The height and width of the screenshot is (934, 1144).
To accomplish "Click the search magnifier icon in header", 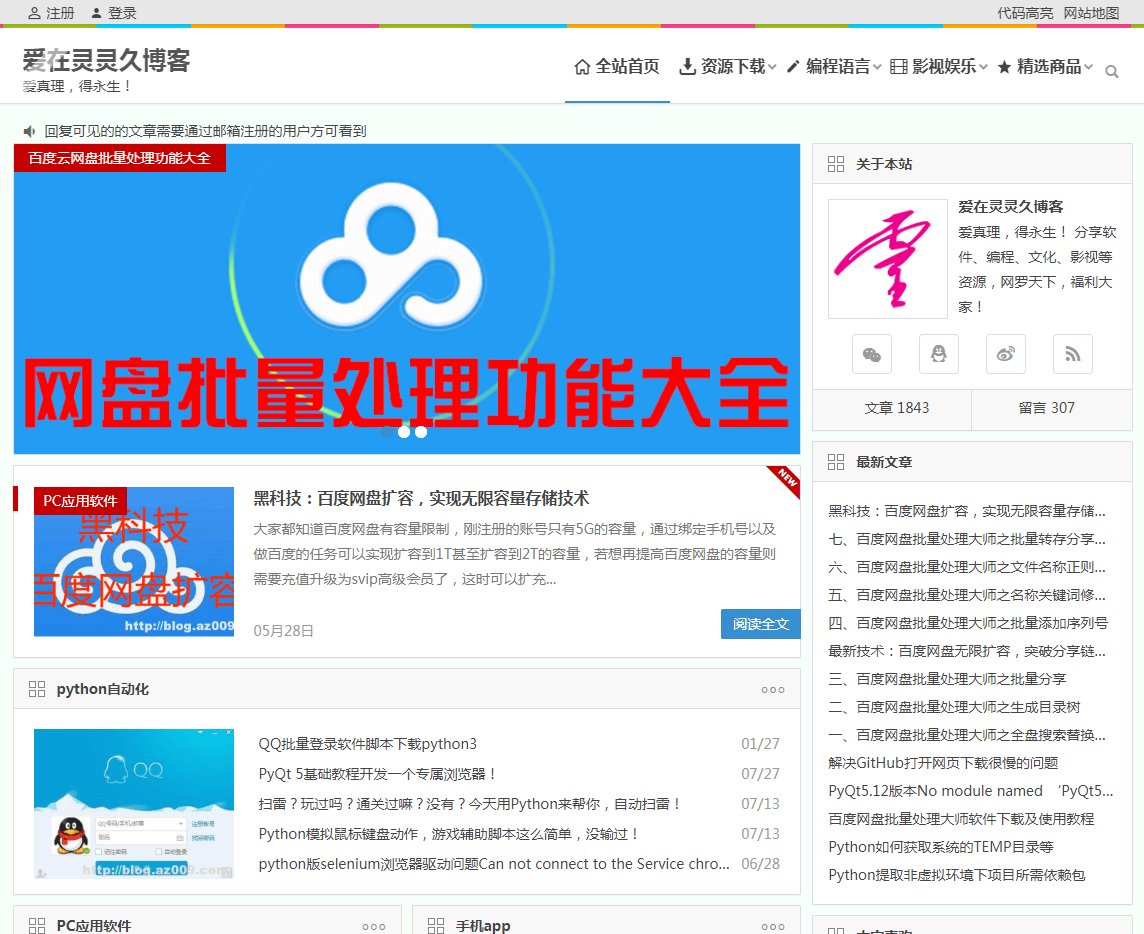I will click(x=1111, y=71).
